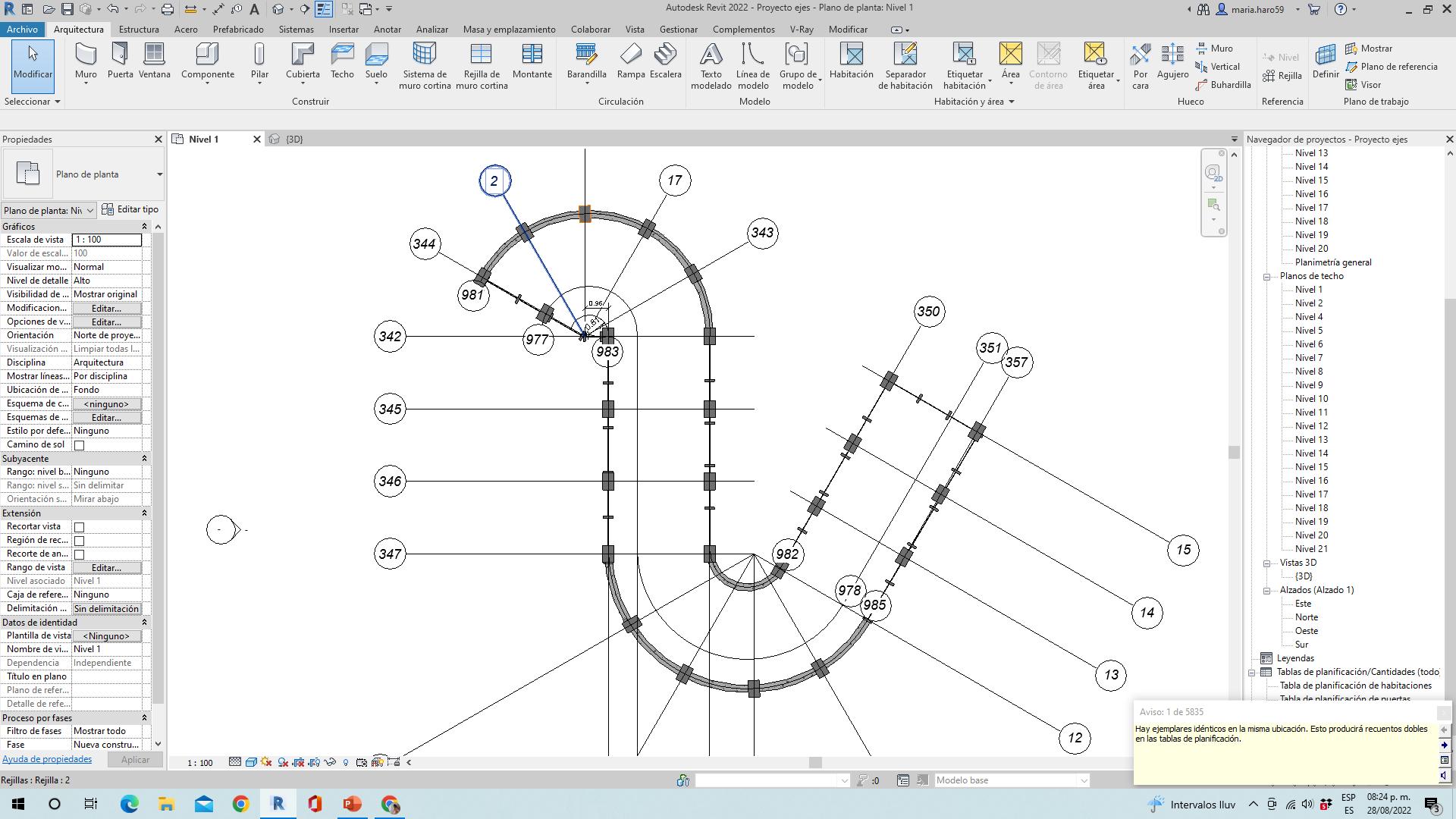The height and width of the screenshot is (819, 1456).
Task: Select the Por cara opening tool
Action: 1140,66
